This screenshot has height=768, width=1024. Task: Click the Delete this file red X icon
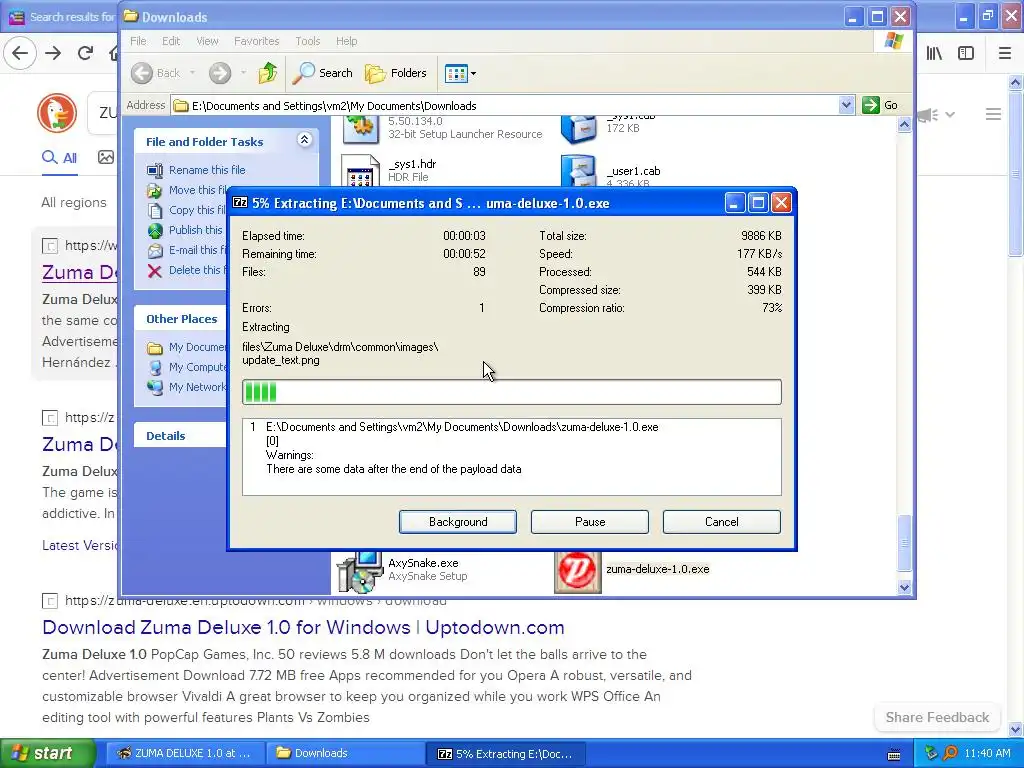pos(155,270)
